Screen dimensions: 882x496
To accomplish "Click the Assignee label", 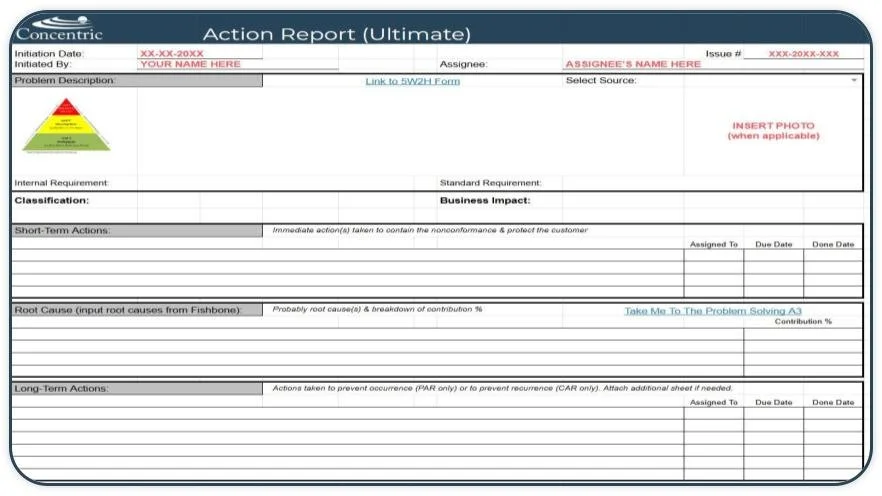I will (464, 64).
